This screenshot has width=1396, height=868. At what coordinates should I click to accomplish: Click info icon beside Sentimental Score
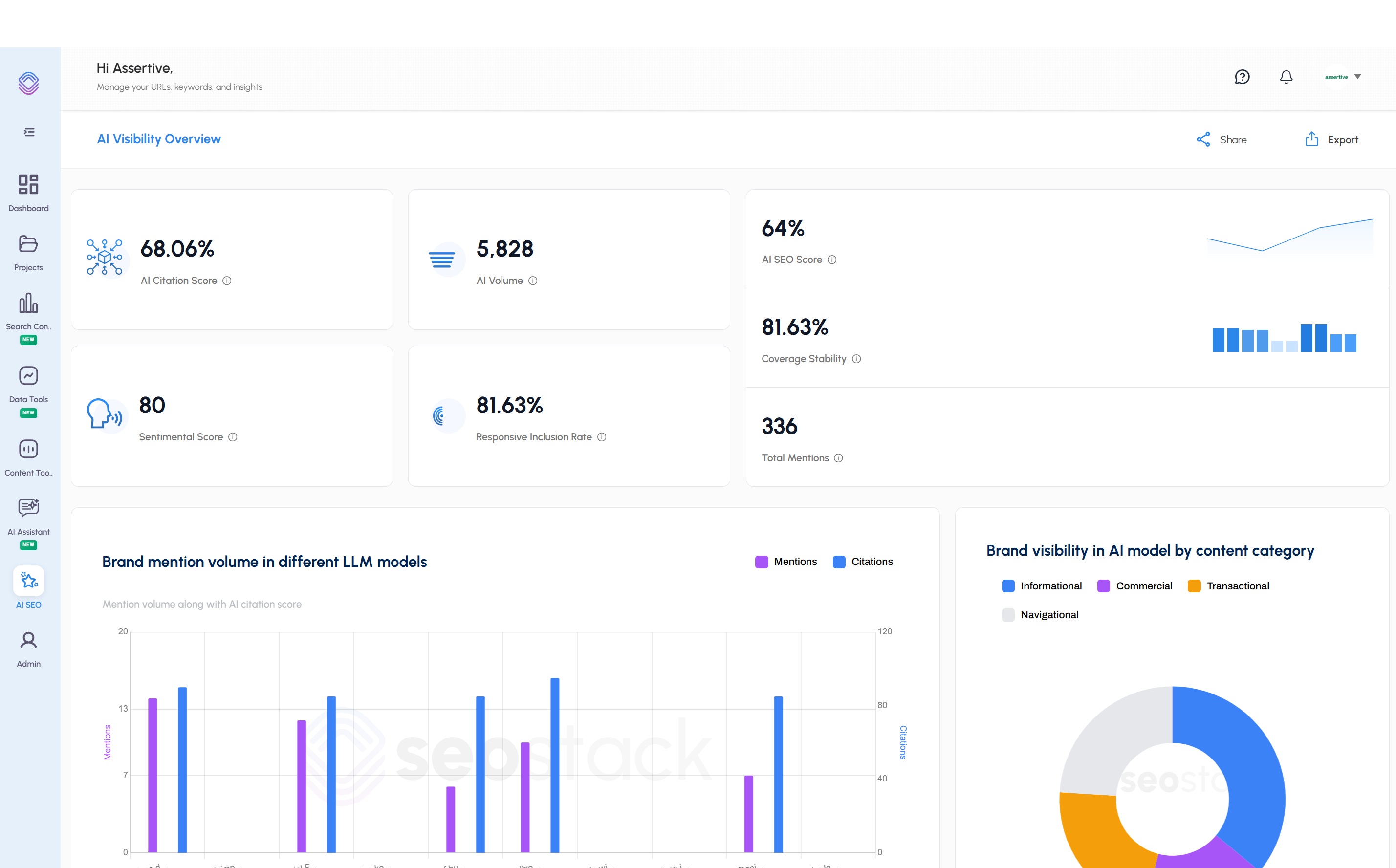tap(233, 437)
